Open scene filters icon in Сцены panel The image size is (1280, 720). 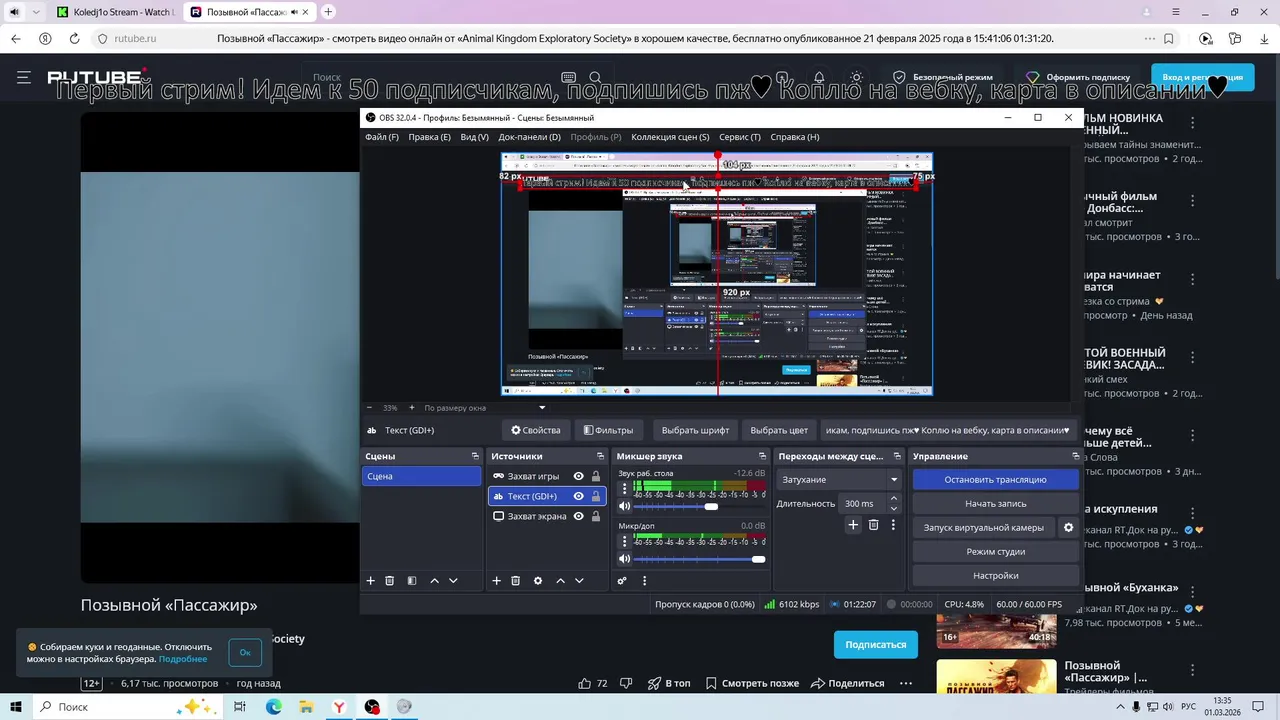(411, 581)
